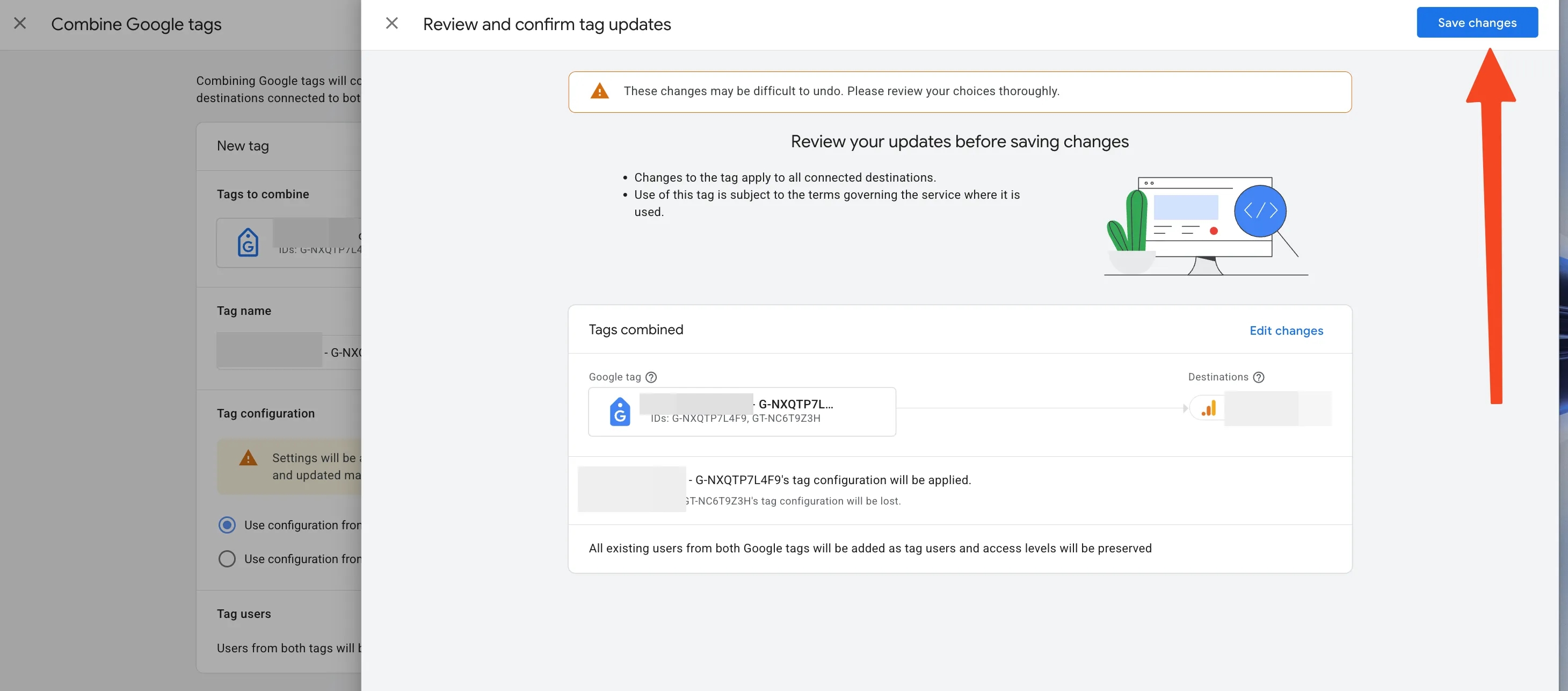
Task: Click the Save changes button
Action: point(1477,23)
